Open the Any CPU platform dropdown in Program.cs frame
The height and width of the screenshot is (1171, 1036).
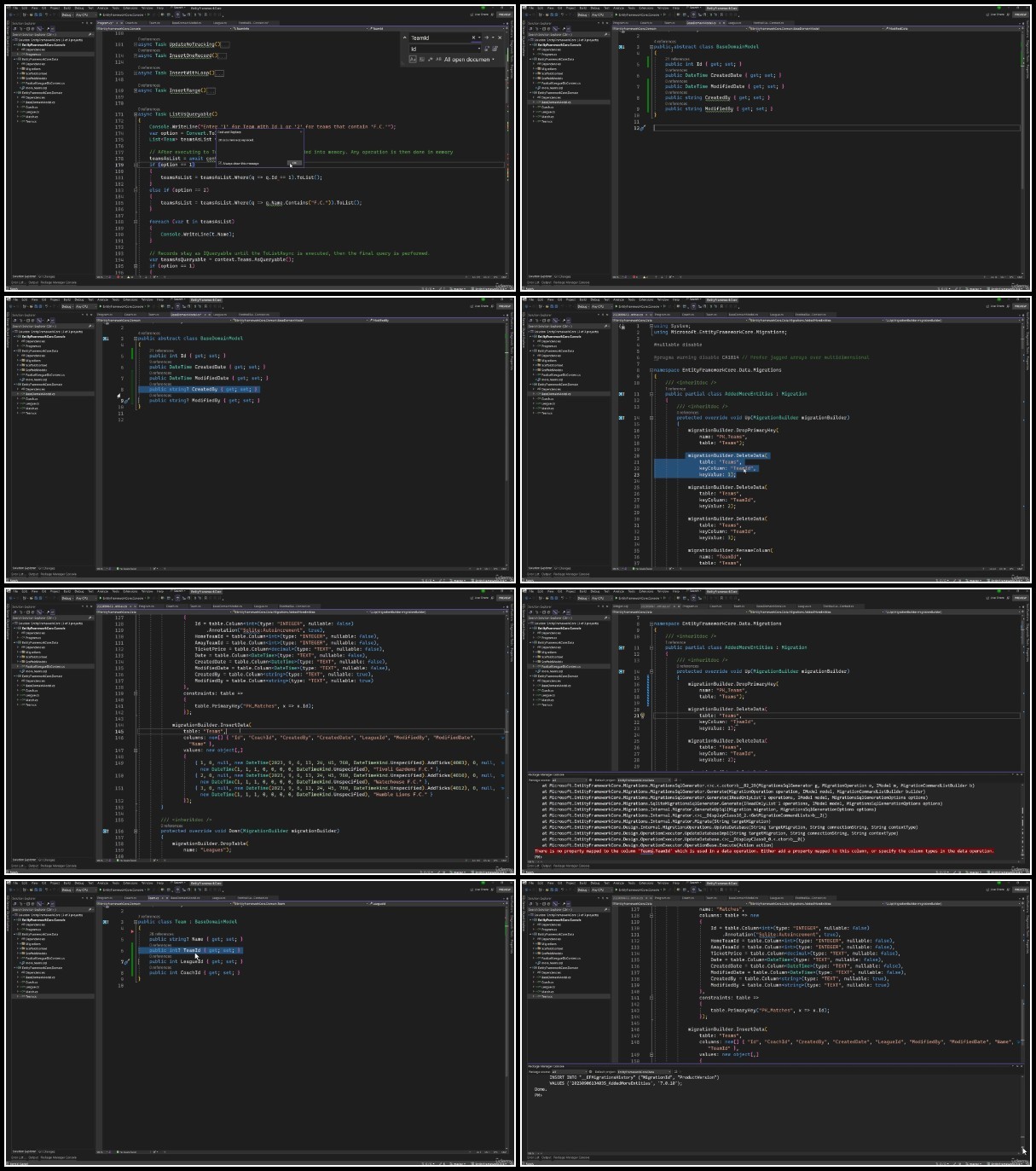tap(85, 14)
